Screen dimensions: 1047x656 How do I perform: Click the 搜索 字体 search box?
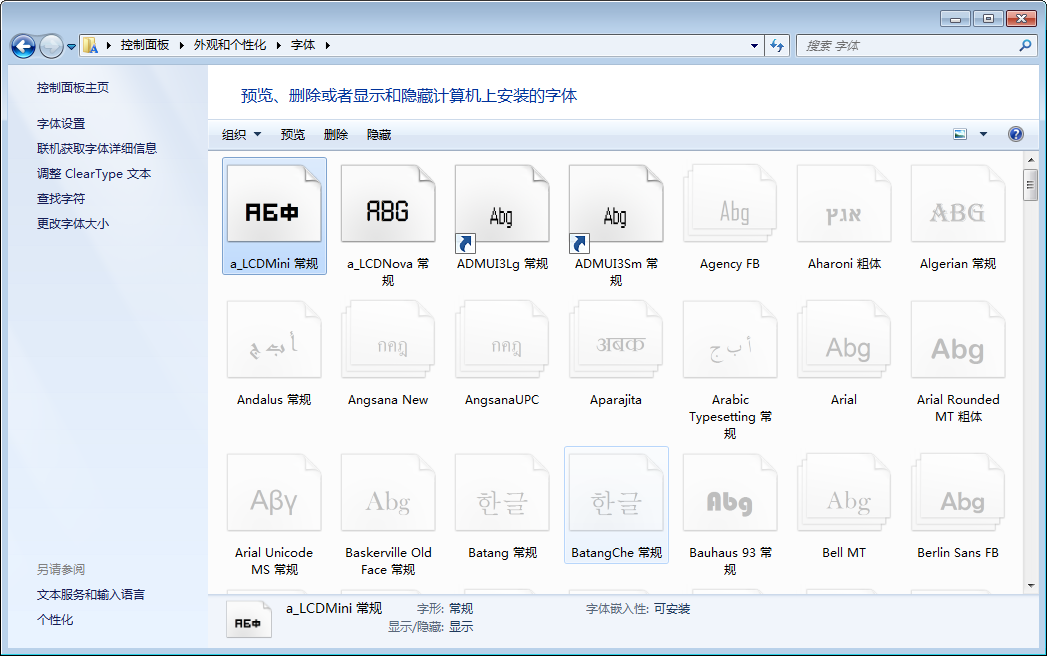908,46
